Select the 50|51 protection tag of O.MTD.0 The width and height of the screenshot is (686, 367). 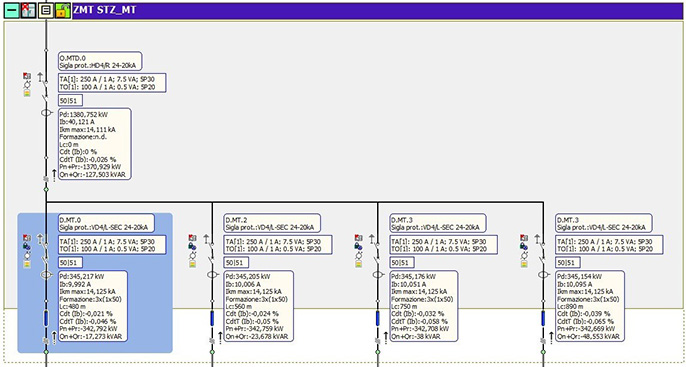(70, 101)
